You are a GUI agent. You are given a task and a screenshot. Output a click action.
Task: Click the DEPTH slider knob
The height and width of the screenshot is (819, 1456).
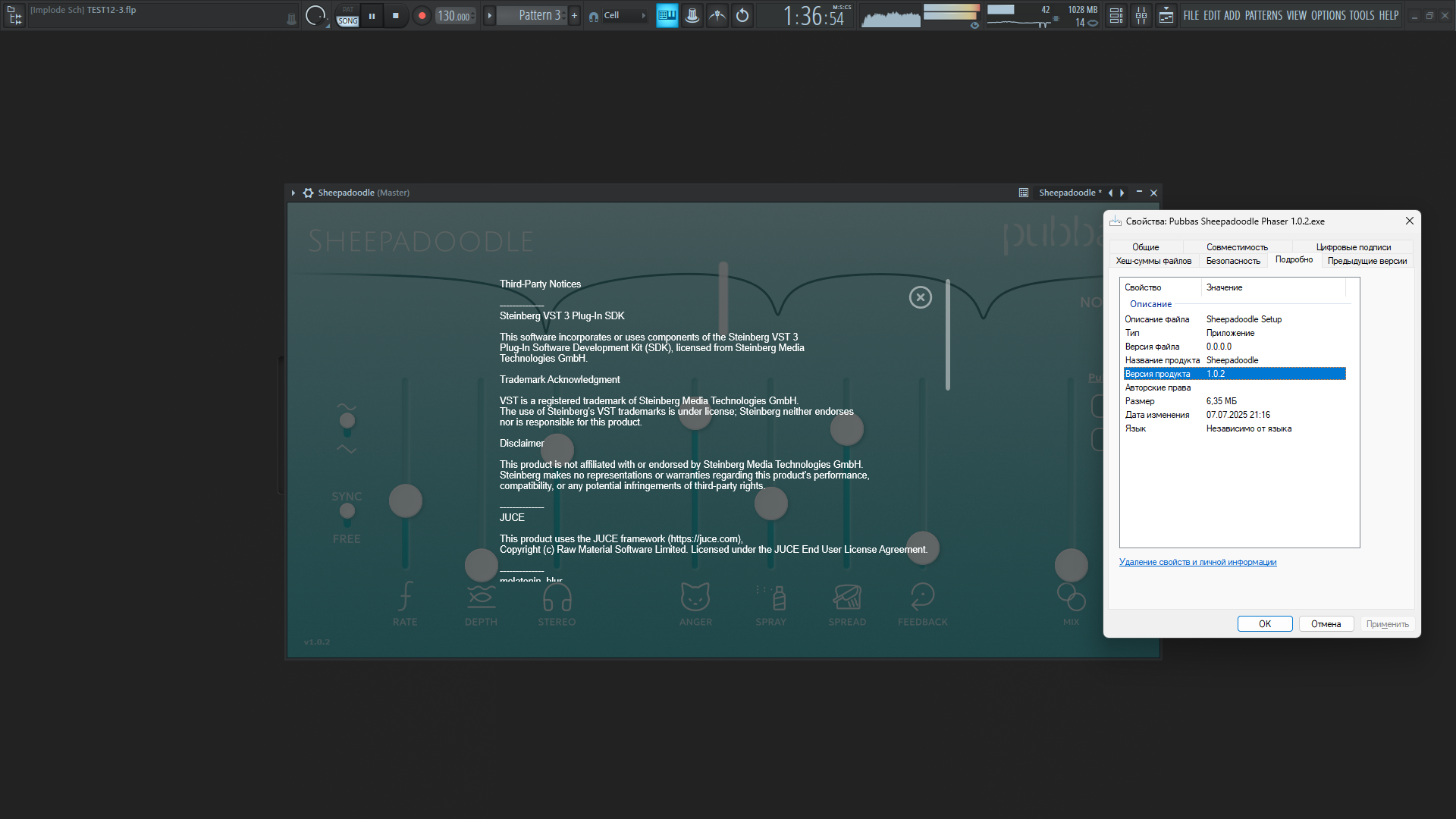pos(481,565)
